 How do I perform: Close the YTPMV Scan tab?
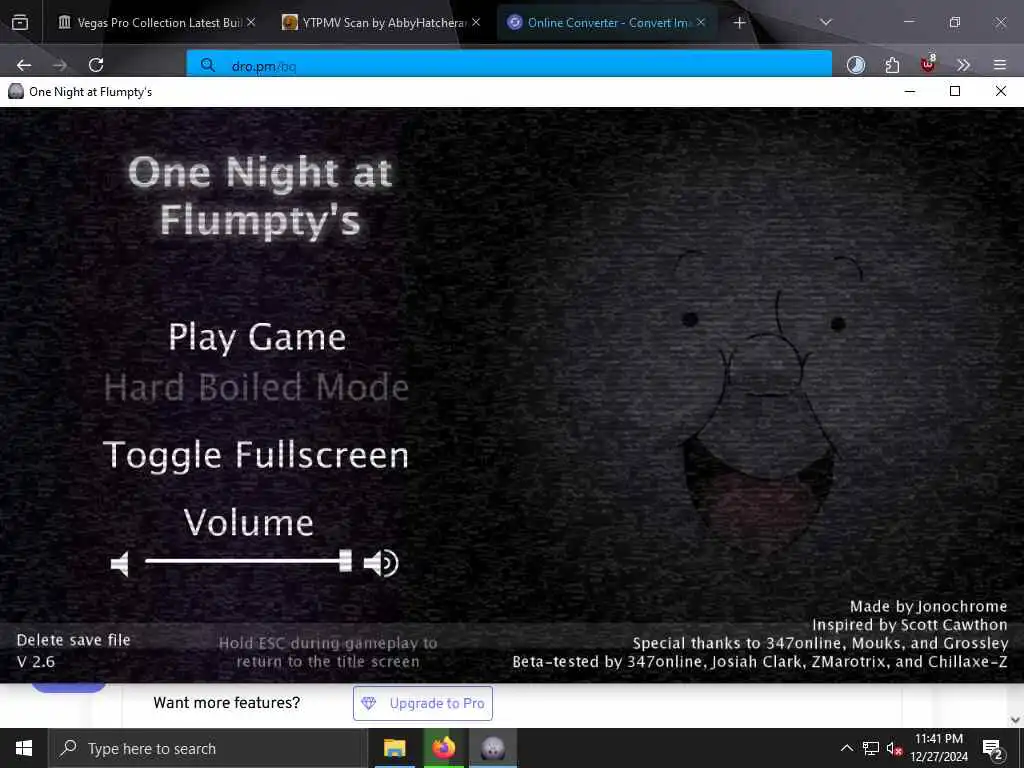click(476, 22)
